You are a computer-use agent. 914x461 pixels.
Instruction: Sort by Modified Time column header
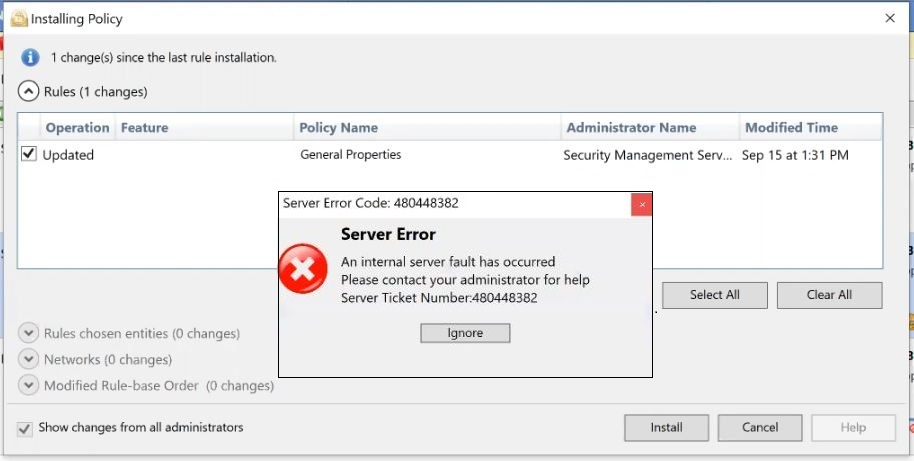811,127
